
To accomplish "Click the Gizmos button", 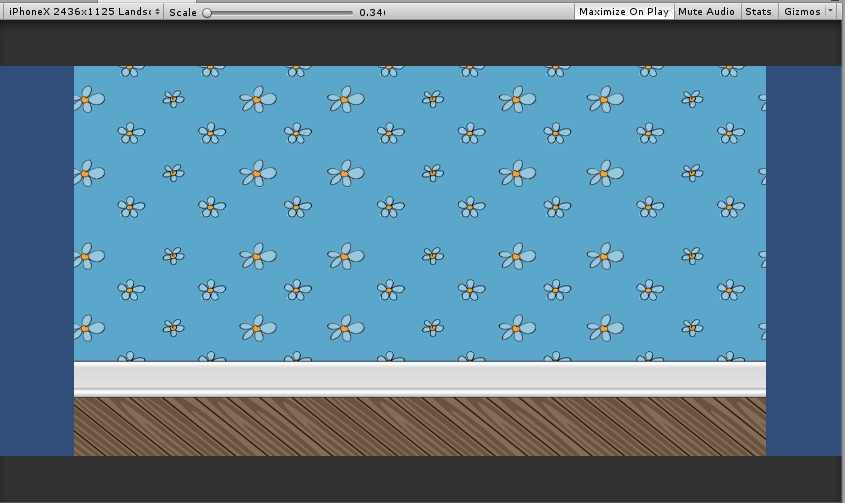I will (x=801, y=12).
